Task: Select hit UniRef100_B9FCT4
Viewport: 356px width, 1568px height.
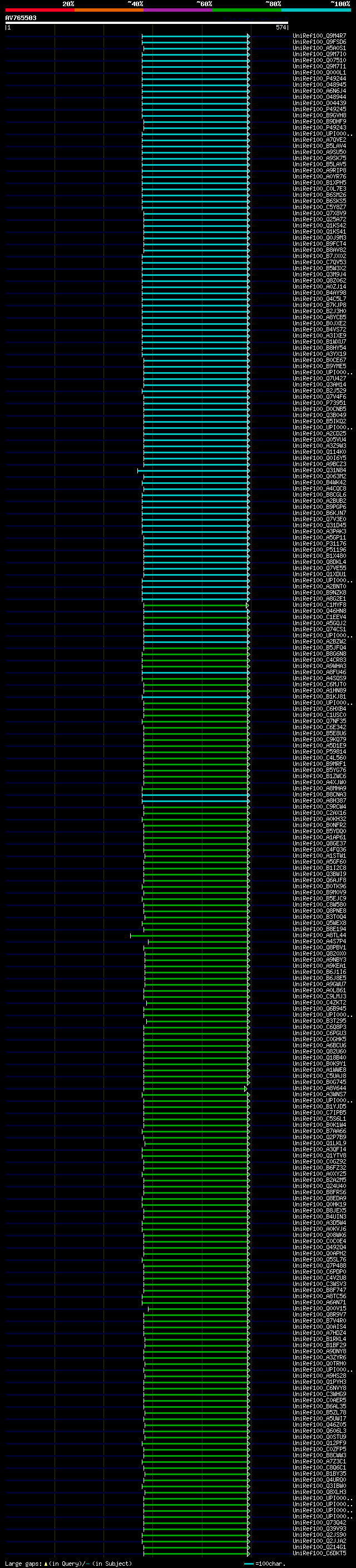Action: point(319,244)
